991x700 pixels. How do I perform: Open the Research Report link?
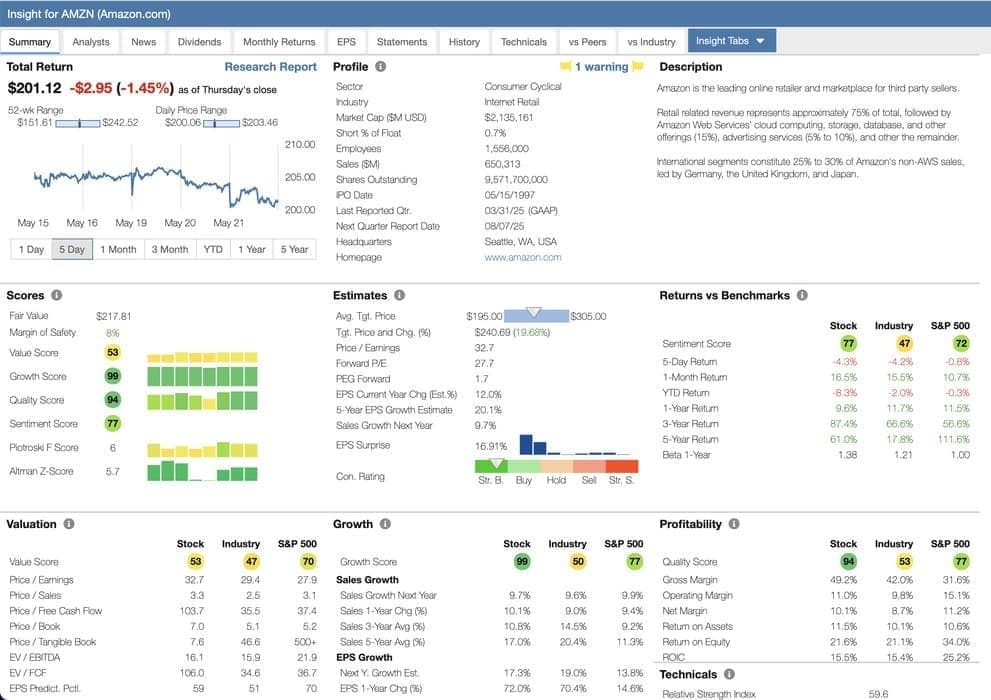pyautogui.click(x=271, y=67)
